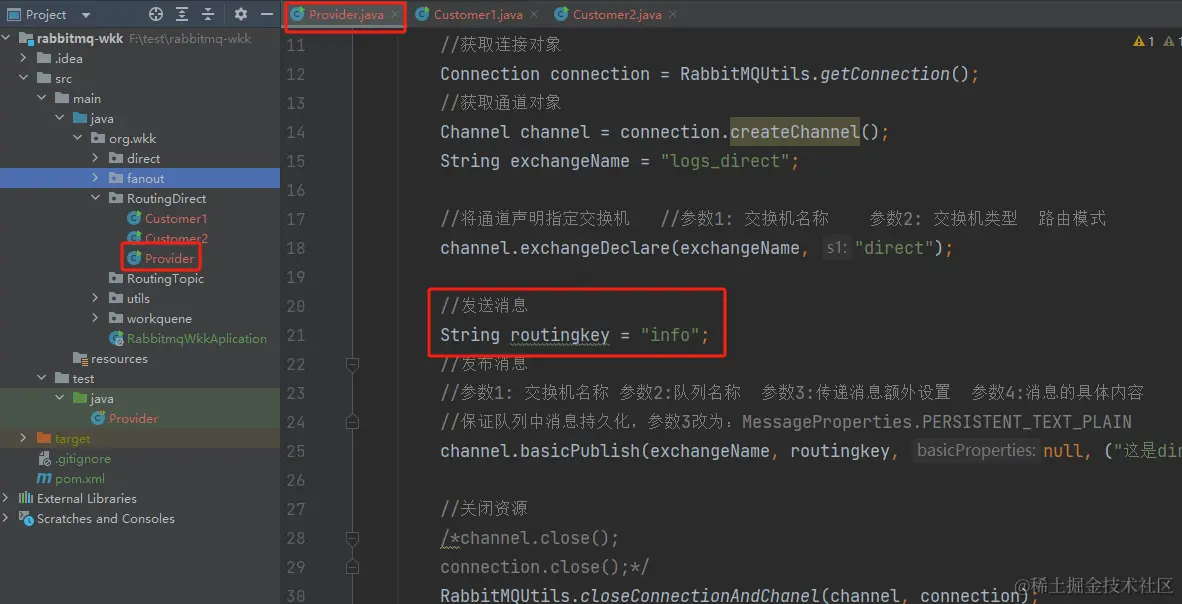Expand the direct package
Screen dimensions: 1182x604
pyautogui.click(x=95, y=158)
